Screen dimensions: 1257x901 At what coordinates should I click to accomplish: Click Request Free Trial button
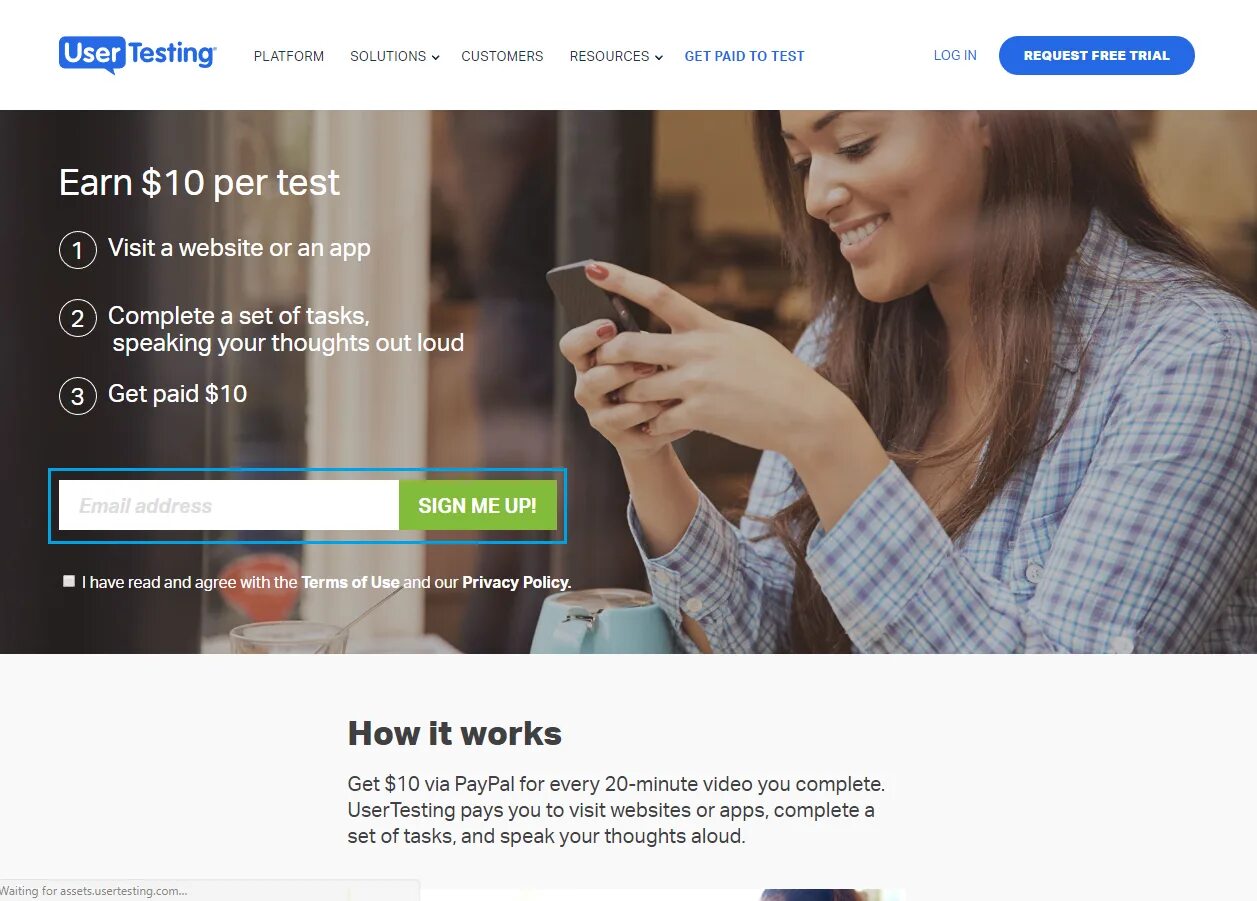[1096, 55]
